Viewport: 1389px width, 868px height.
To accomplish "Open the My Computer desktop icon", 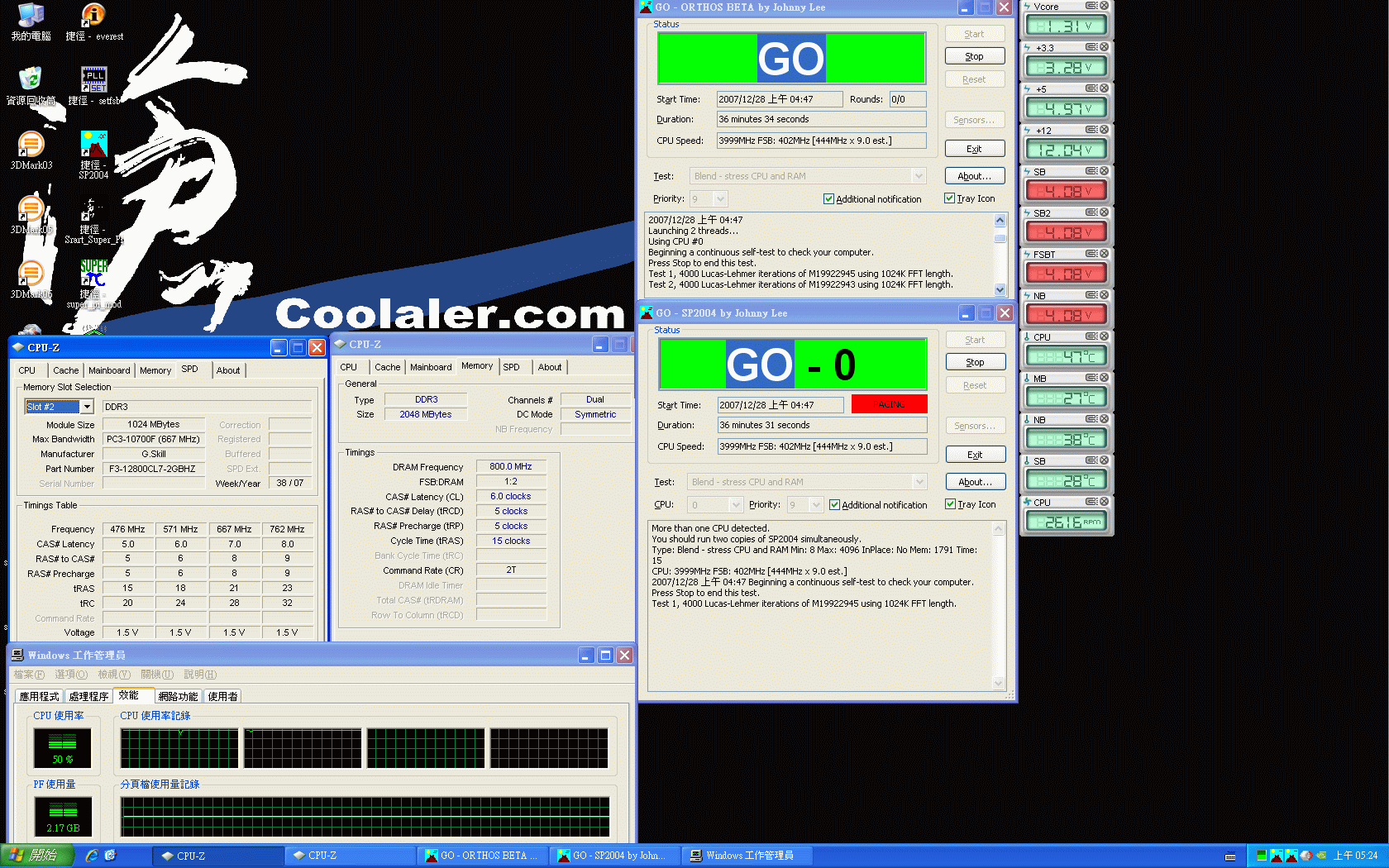I will (x=31, y=22).
